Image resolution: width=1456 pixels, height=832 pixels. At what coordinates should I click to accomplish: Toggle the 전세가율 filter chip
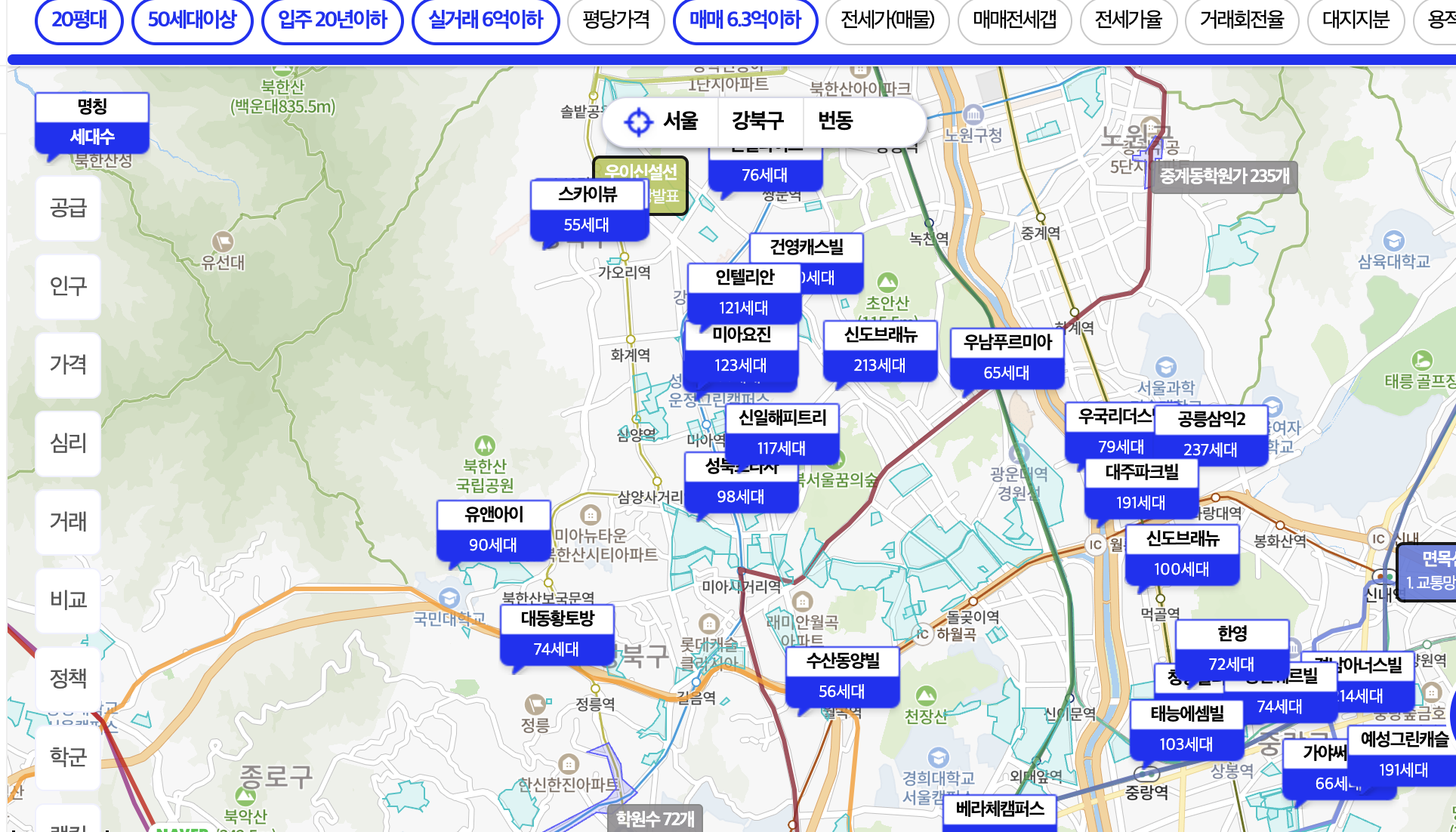coord(1129,20)
